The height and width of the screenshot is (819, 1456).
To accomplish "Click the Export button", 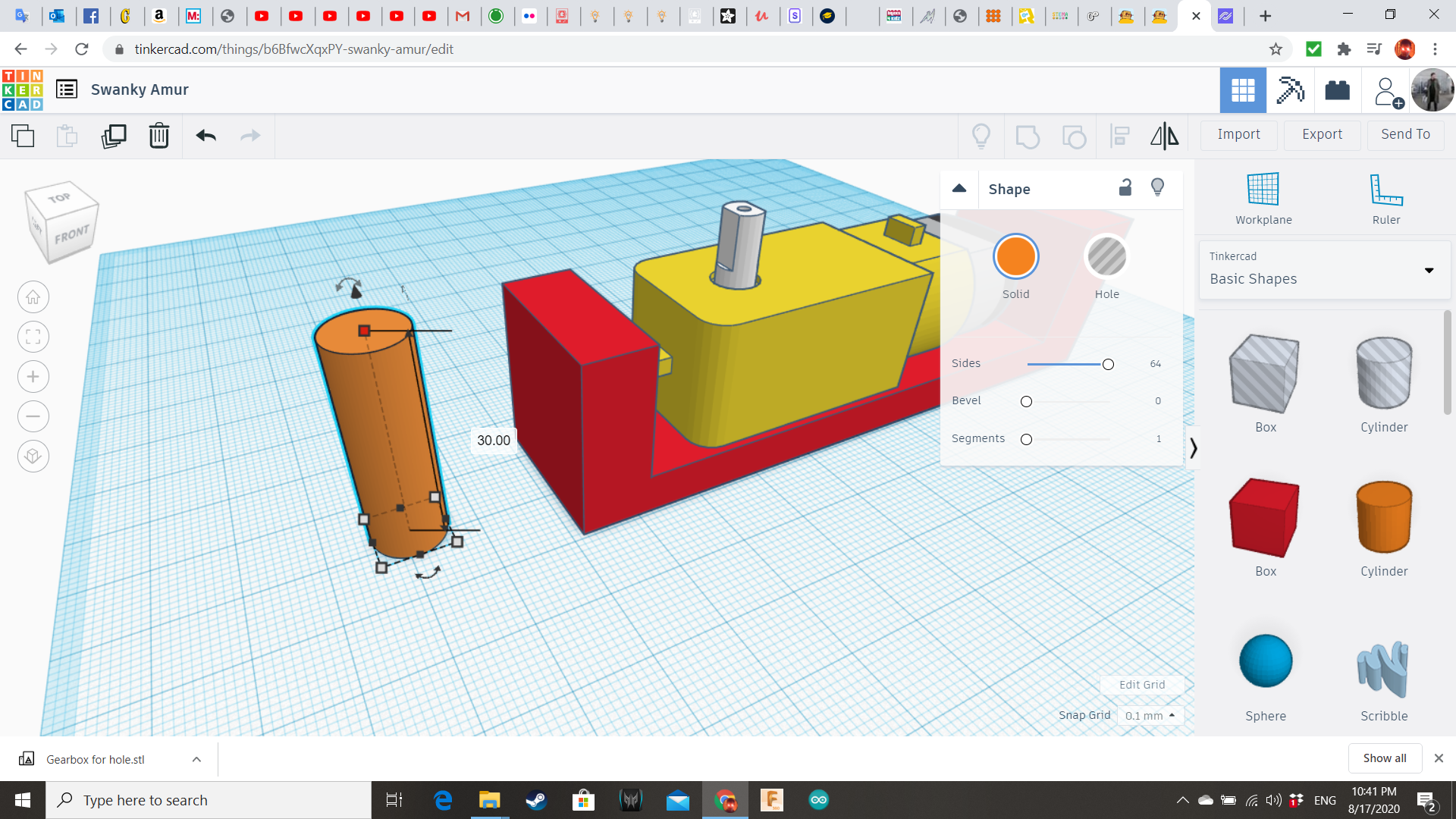I will [1321, 134].
